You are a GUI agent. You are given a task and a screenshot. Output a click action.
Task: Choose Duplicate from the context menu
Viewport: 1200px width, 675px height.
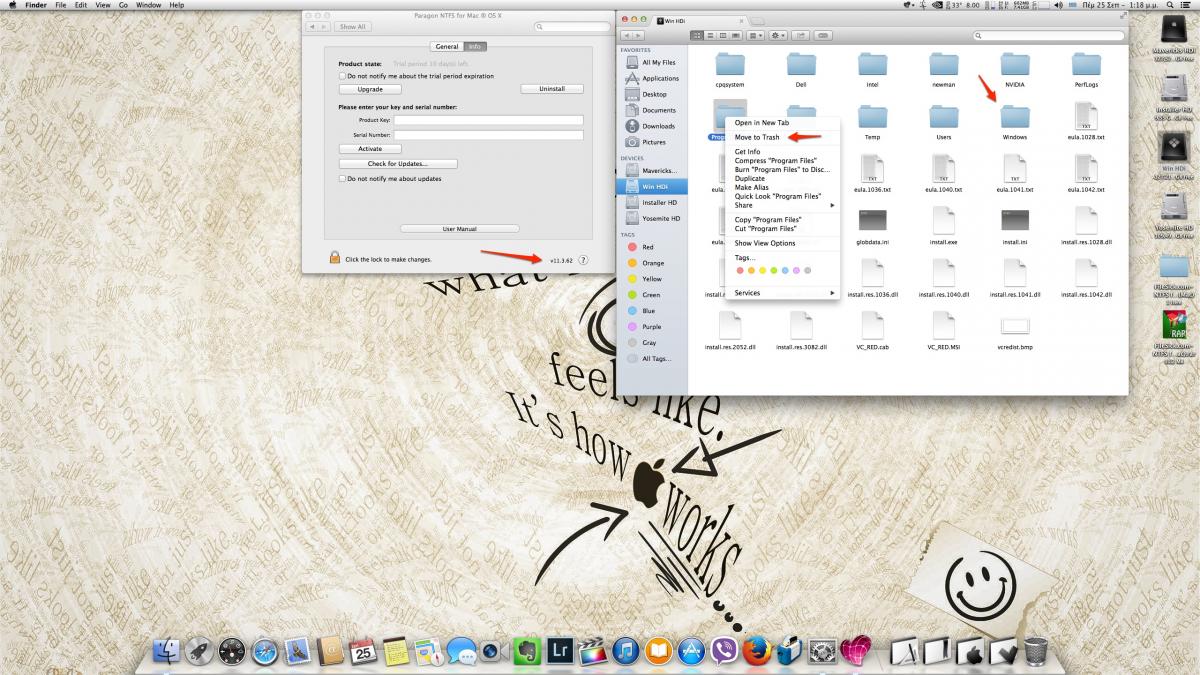click(x=749, y=178)
